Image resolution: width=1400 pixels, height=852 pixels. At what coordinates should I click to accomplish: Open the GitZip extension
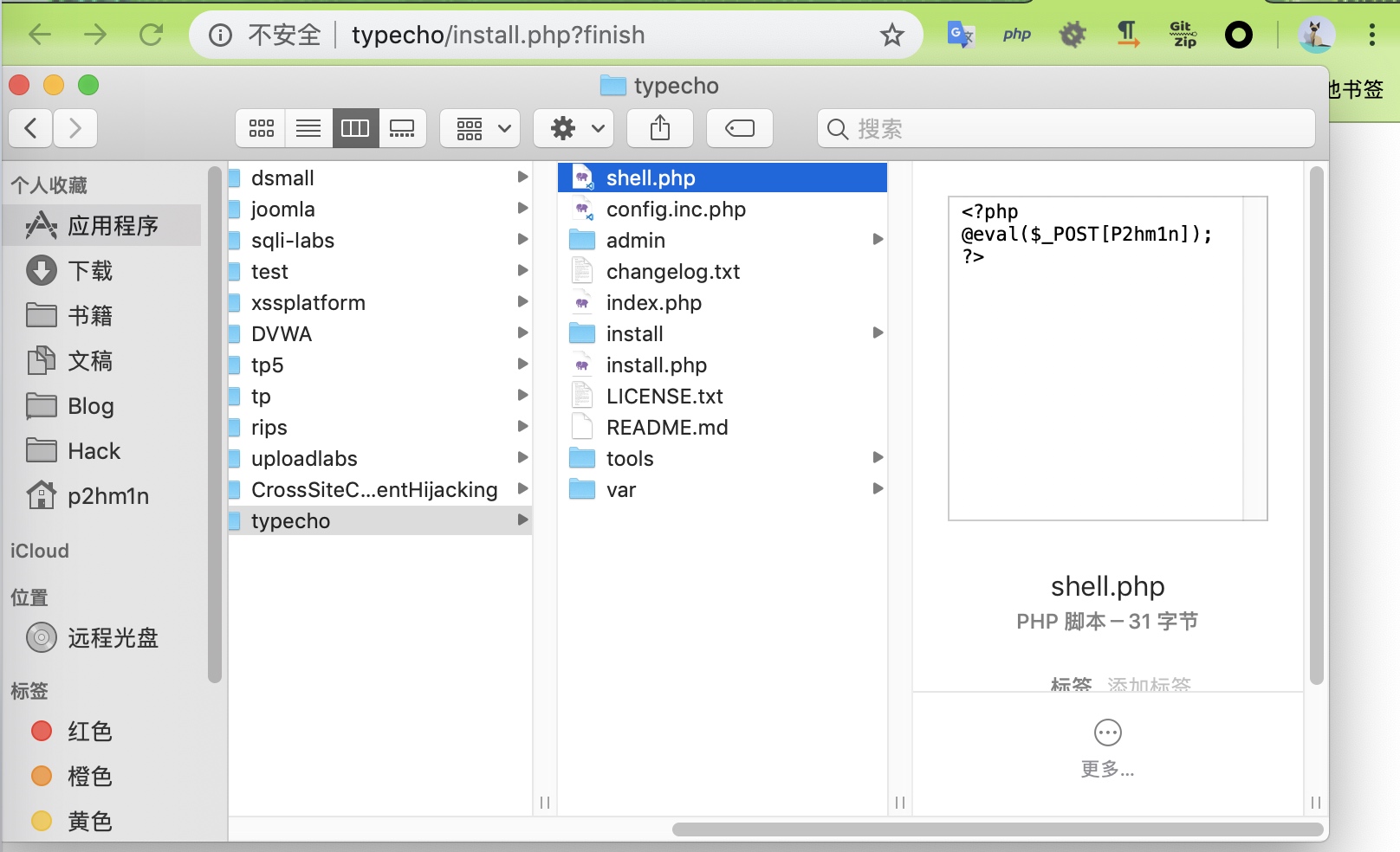coord(1183,35)
